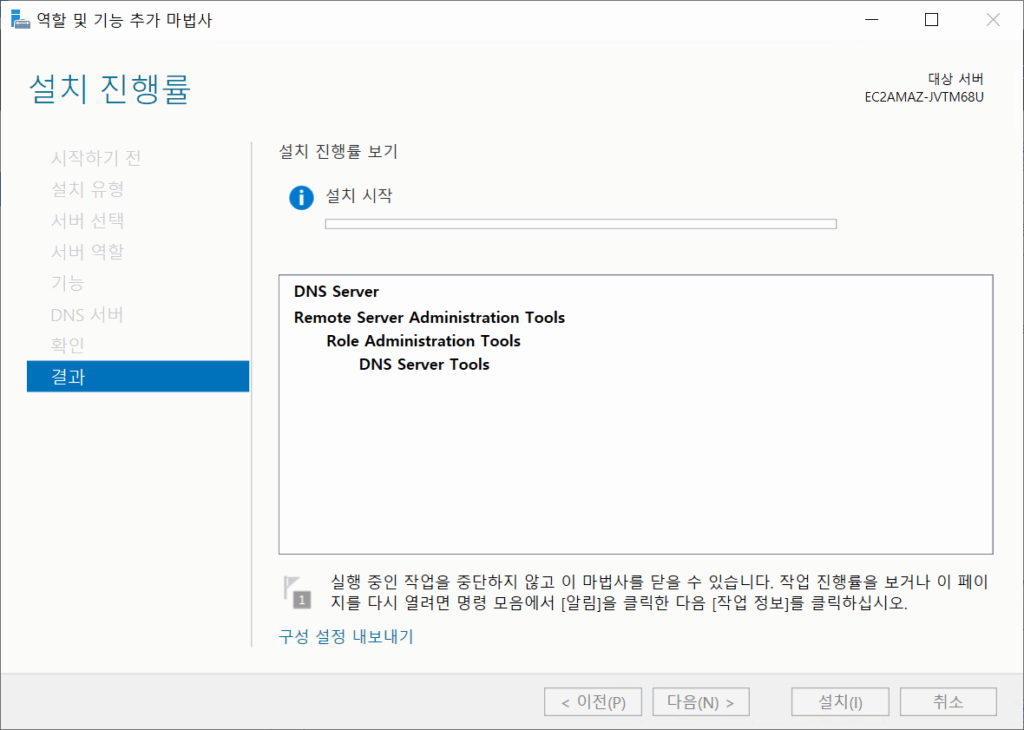
Task: Select DNS Server Tools in results list
Action: (x=424, y=365)
